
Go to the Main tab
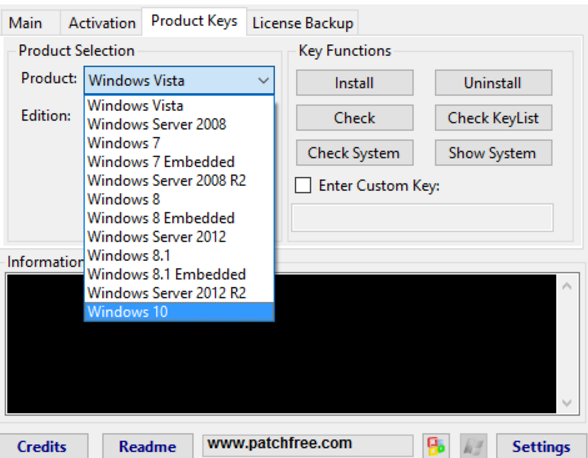(x=26, y=23)
